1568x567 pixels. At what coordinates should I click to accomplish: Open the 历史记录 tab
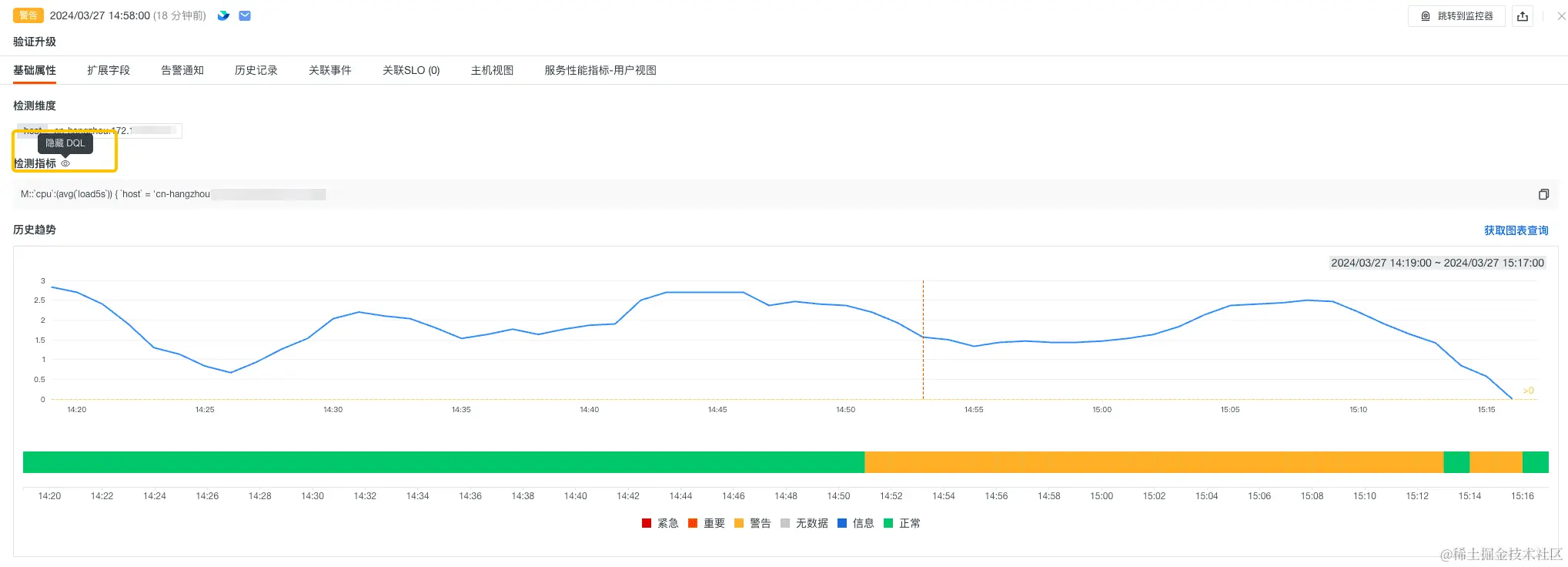tap(256, 70)
